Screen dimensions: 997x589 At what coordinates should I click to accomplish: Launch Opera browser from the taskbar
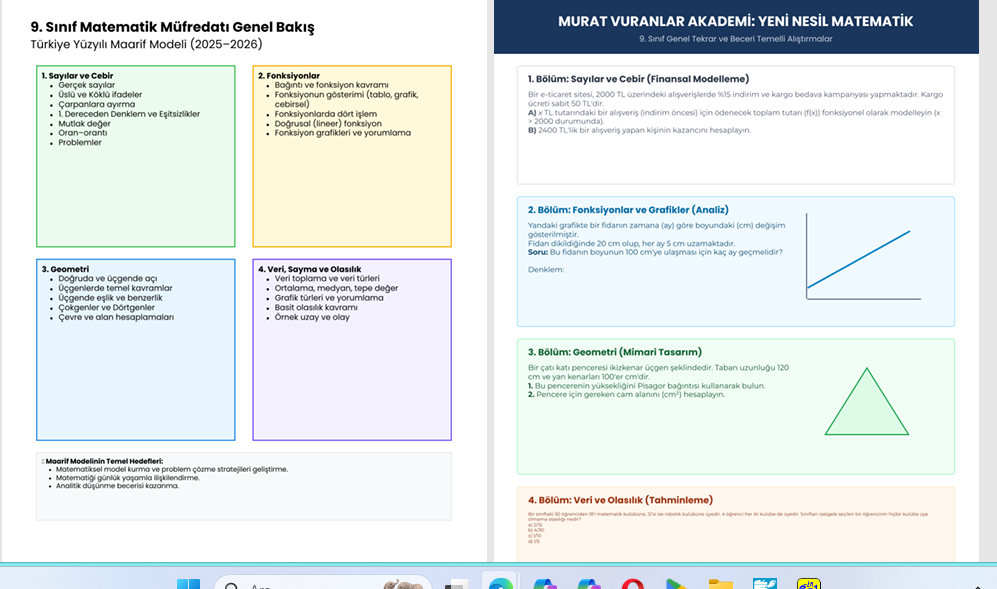[x=631, y=584]
